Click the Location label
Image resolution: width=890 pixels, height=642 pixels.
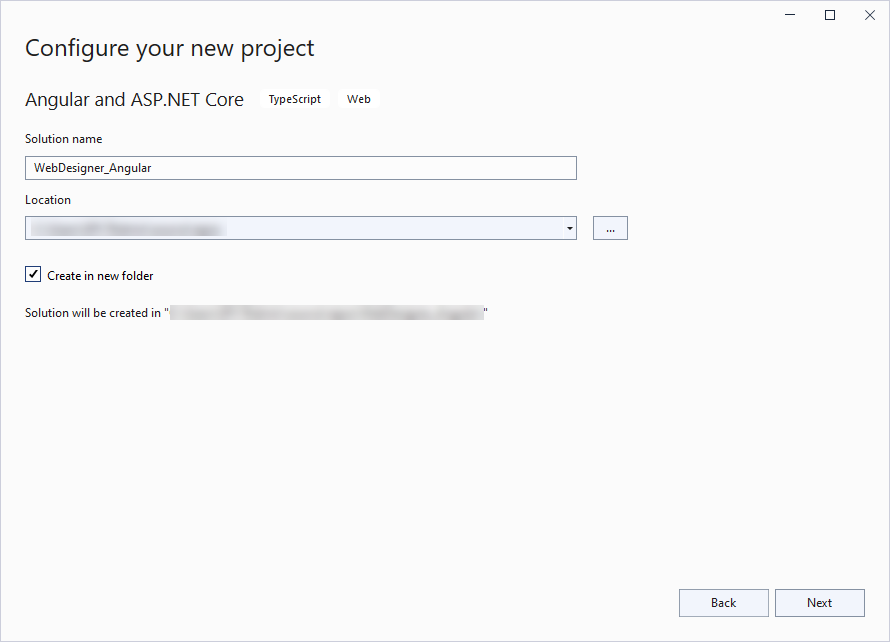48,200
